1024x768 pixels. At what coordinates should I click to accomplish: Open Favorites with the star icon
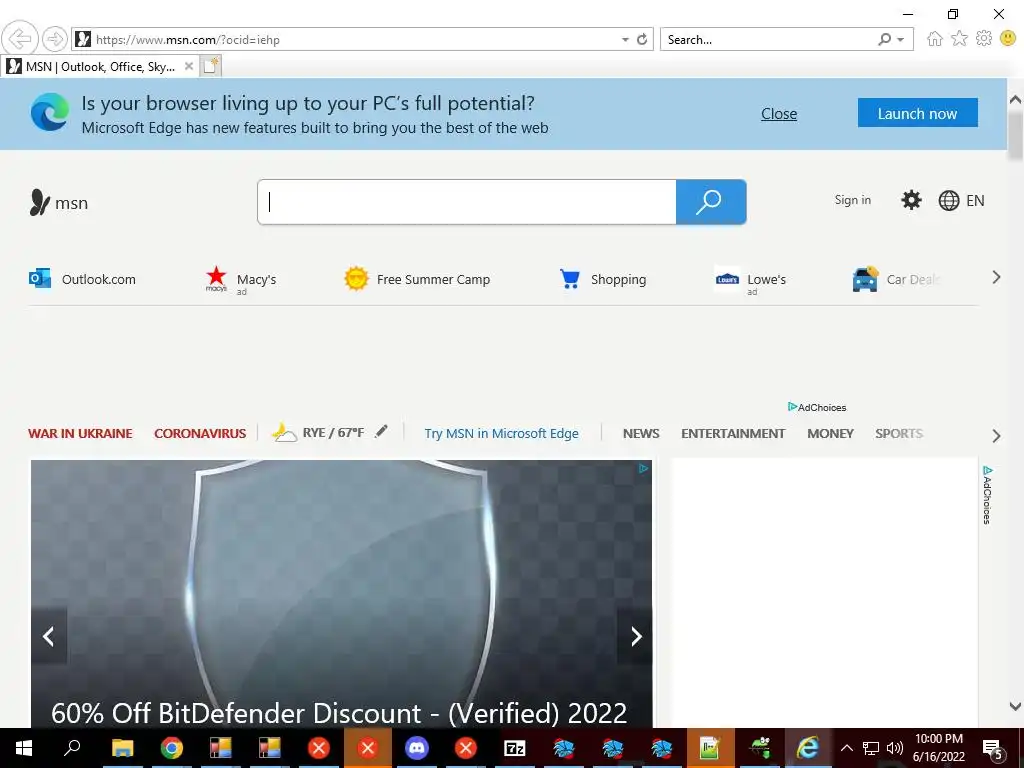959,39
